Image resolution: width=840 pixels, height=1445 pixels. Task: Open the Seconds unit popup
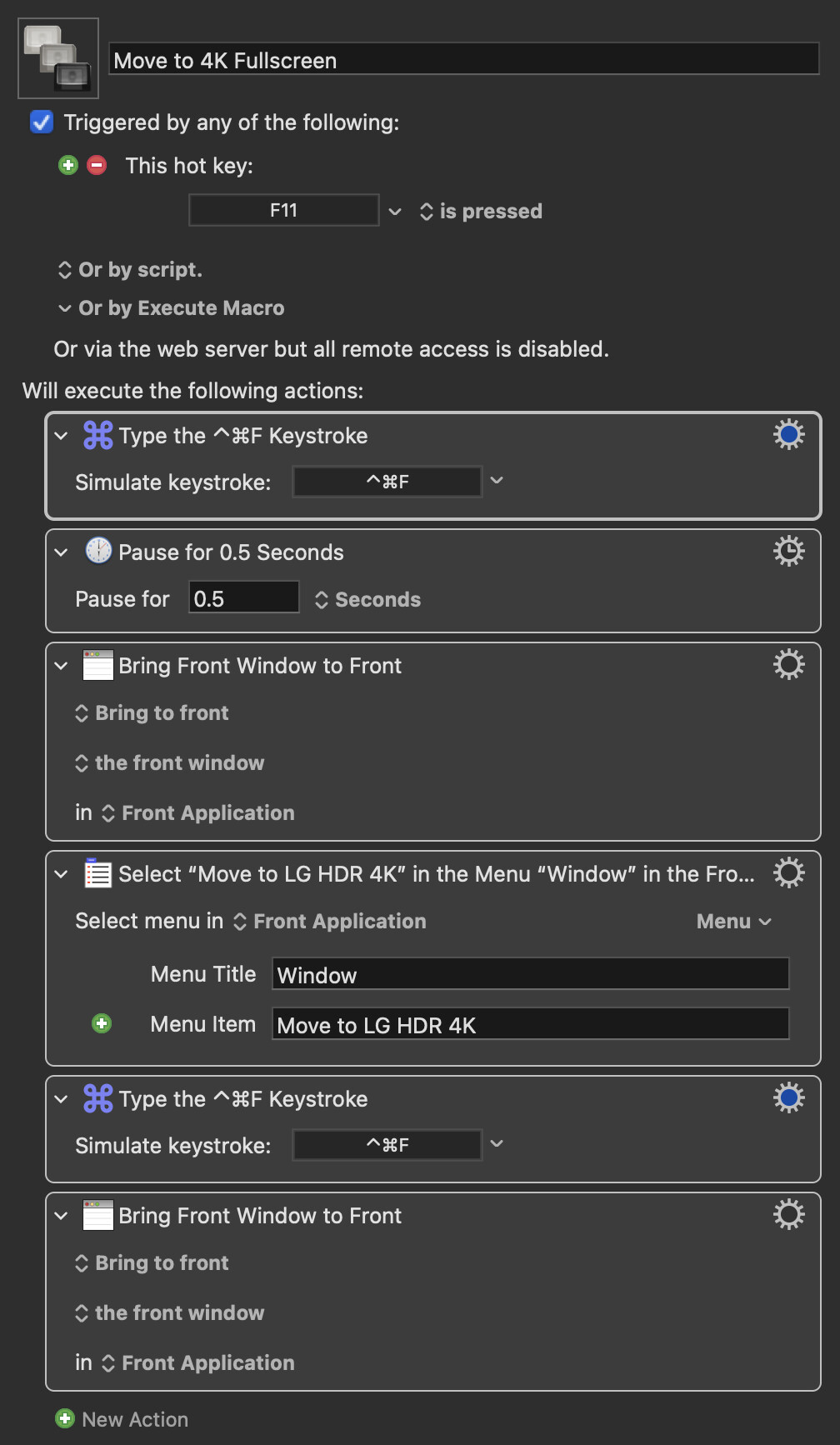coord(367,600)
